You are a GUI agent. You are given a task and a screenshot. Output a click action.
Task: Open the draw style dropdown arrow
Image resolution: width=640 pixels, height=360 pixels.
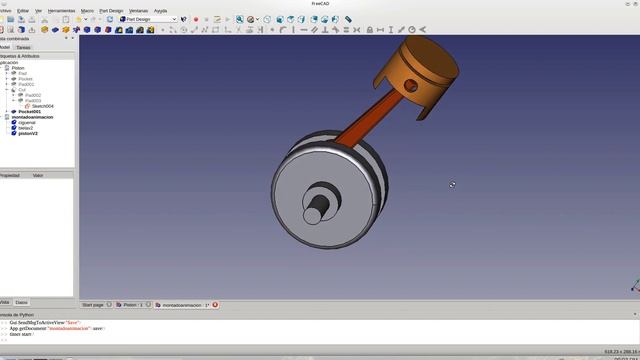(x=257, y=19)
